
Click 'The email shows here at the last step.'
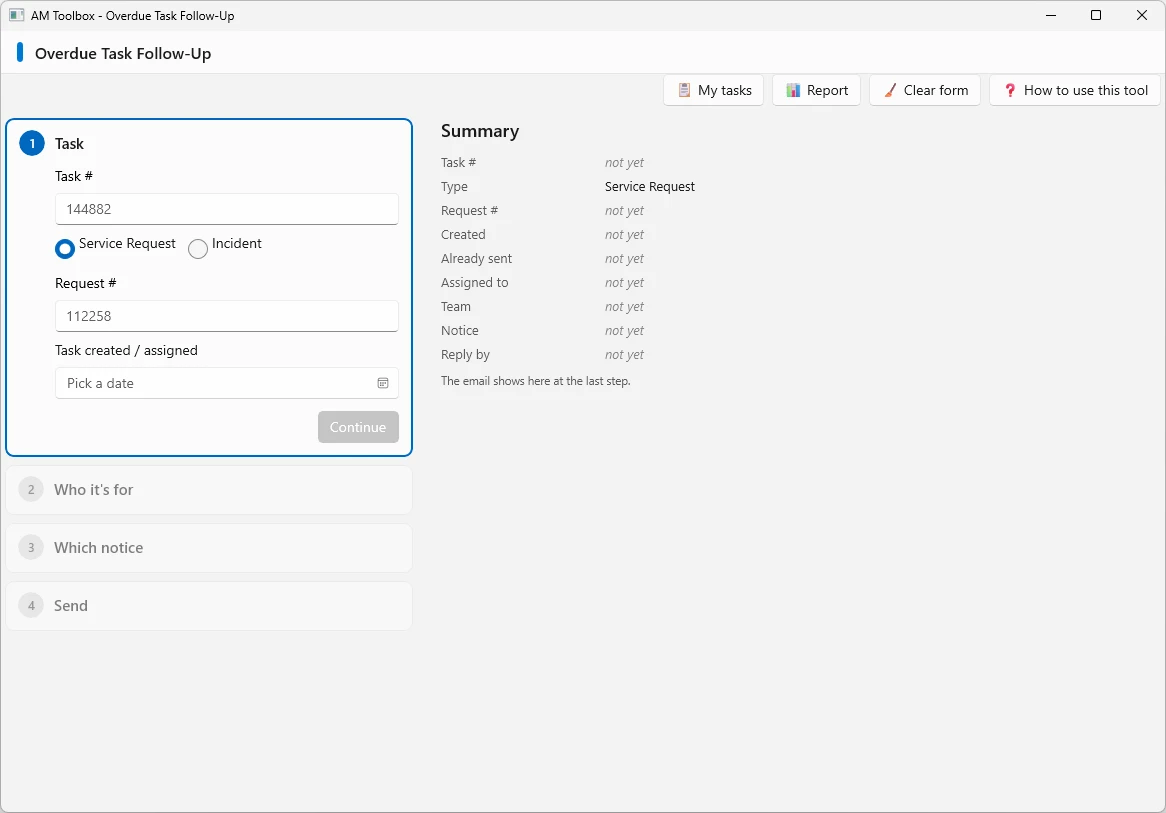click(535, 381)
